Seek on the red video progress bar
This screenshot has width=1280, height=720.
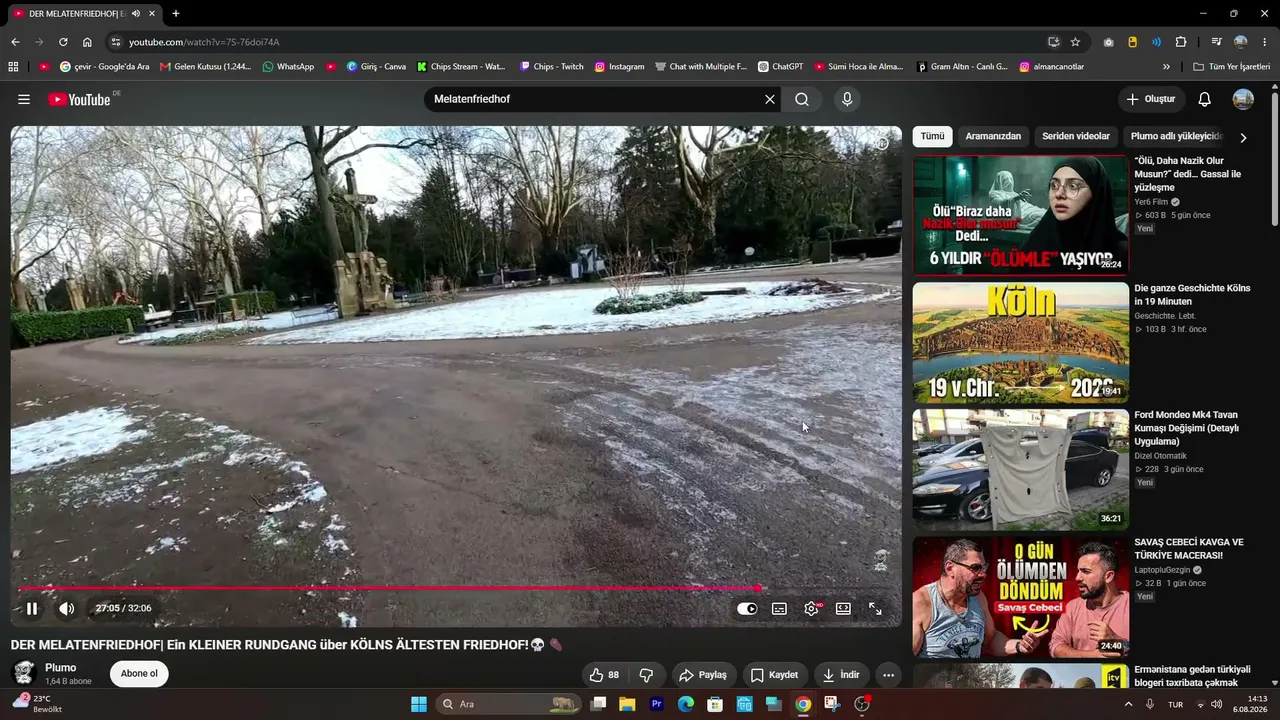coord(455,588)
